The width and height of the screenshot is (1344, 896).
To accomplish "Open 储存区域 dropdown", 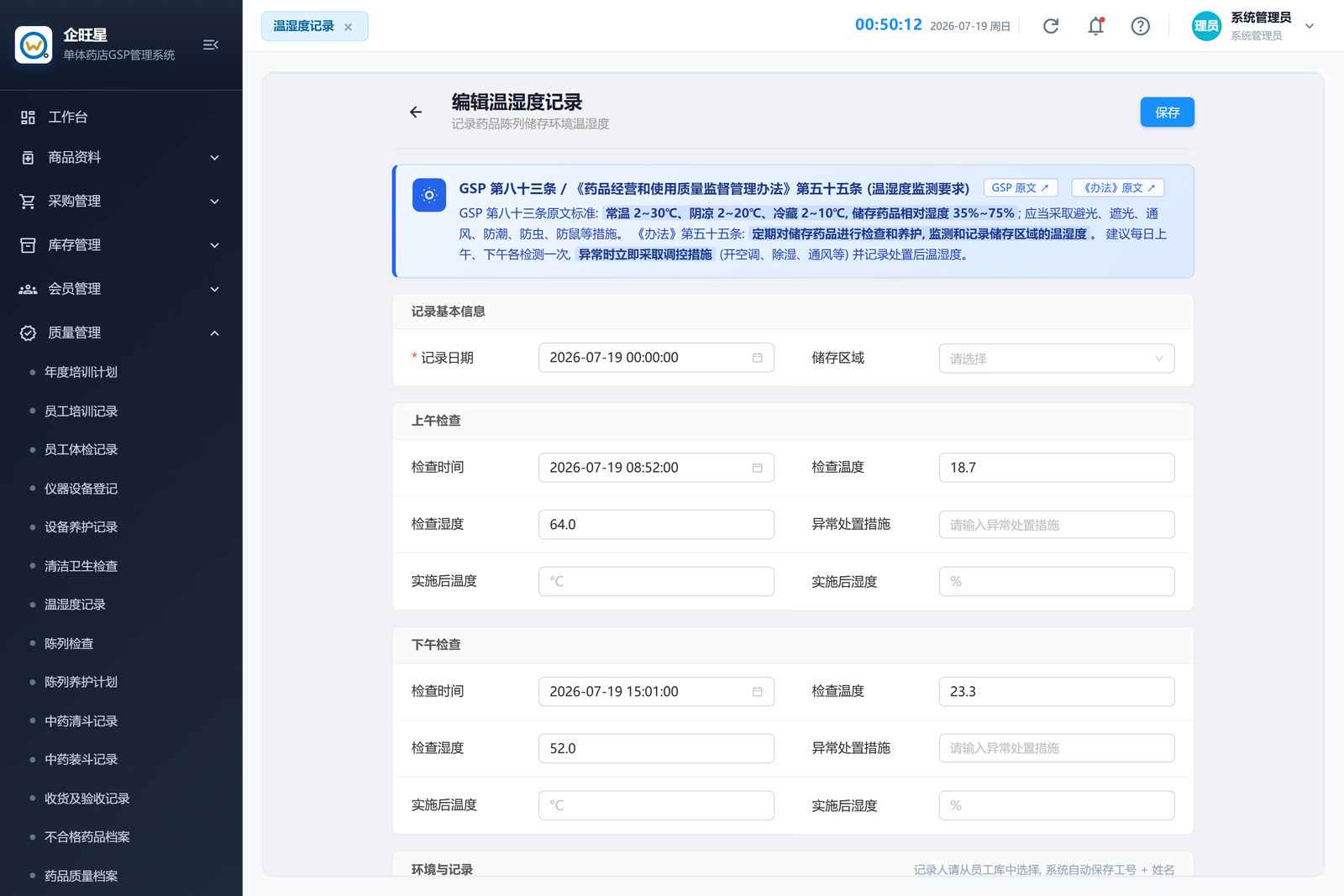I will (x=1056, y=359).
